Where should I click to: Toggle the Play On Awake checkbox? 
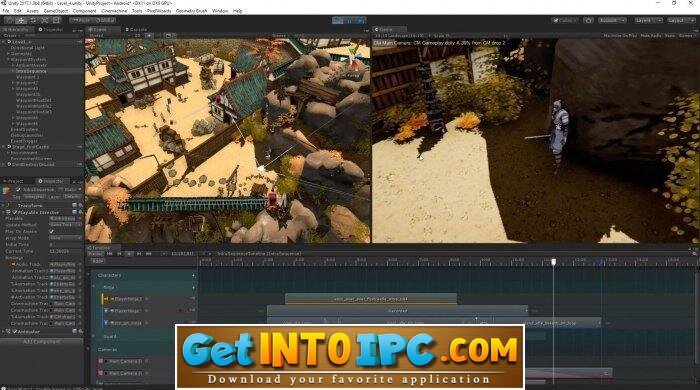(51, 232)
